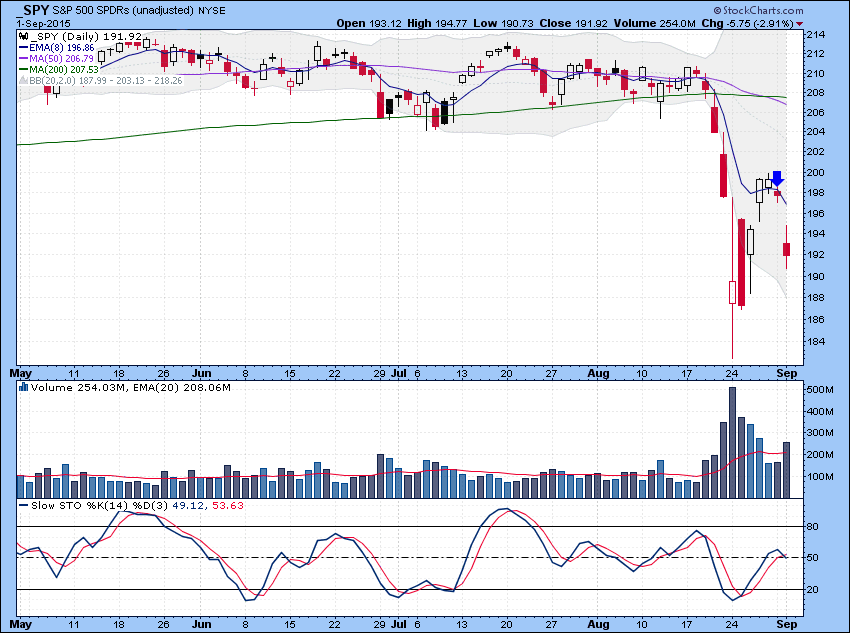Click the 'Low 190.73' value
The height and width of the screenshot is (633, 850).
tap(504, 23)
